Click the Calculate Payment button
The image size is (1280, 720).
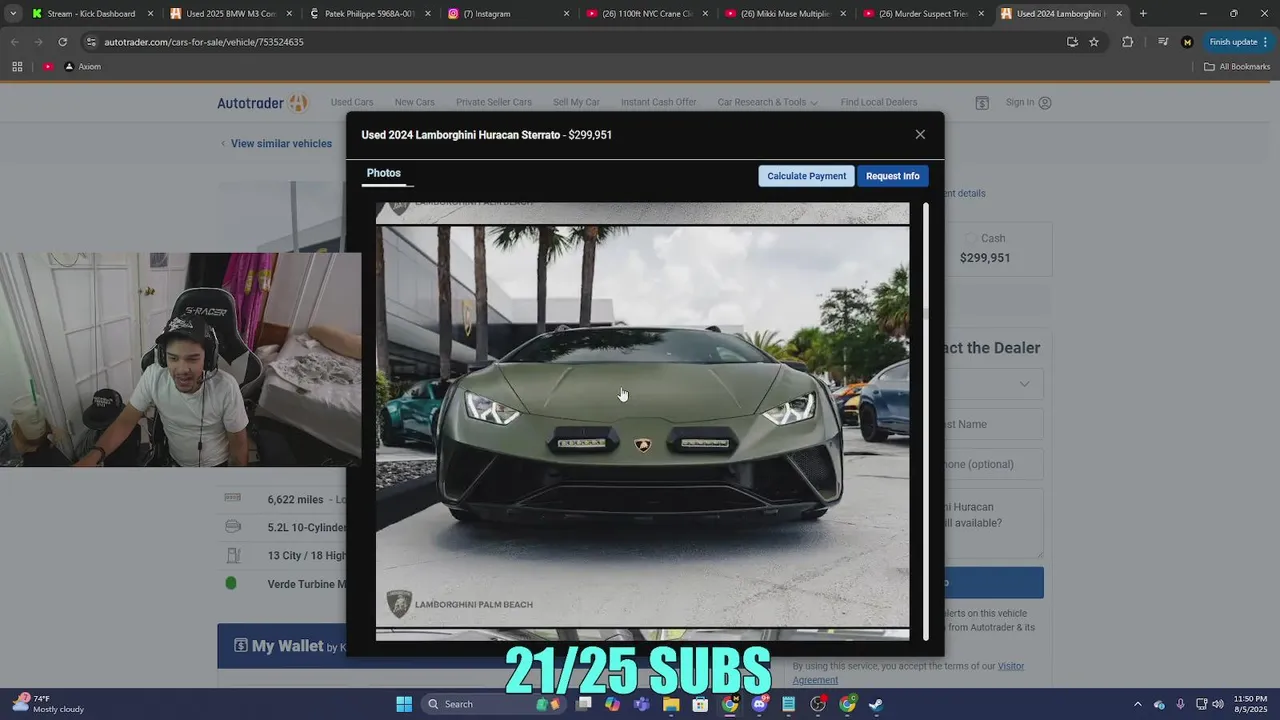806,176
